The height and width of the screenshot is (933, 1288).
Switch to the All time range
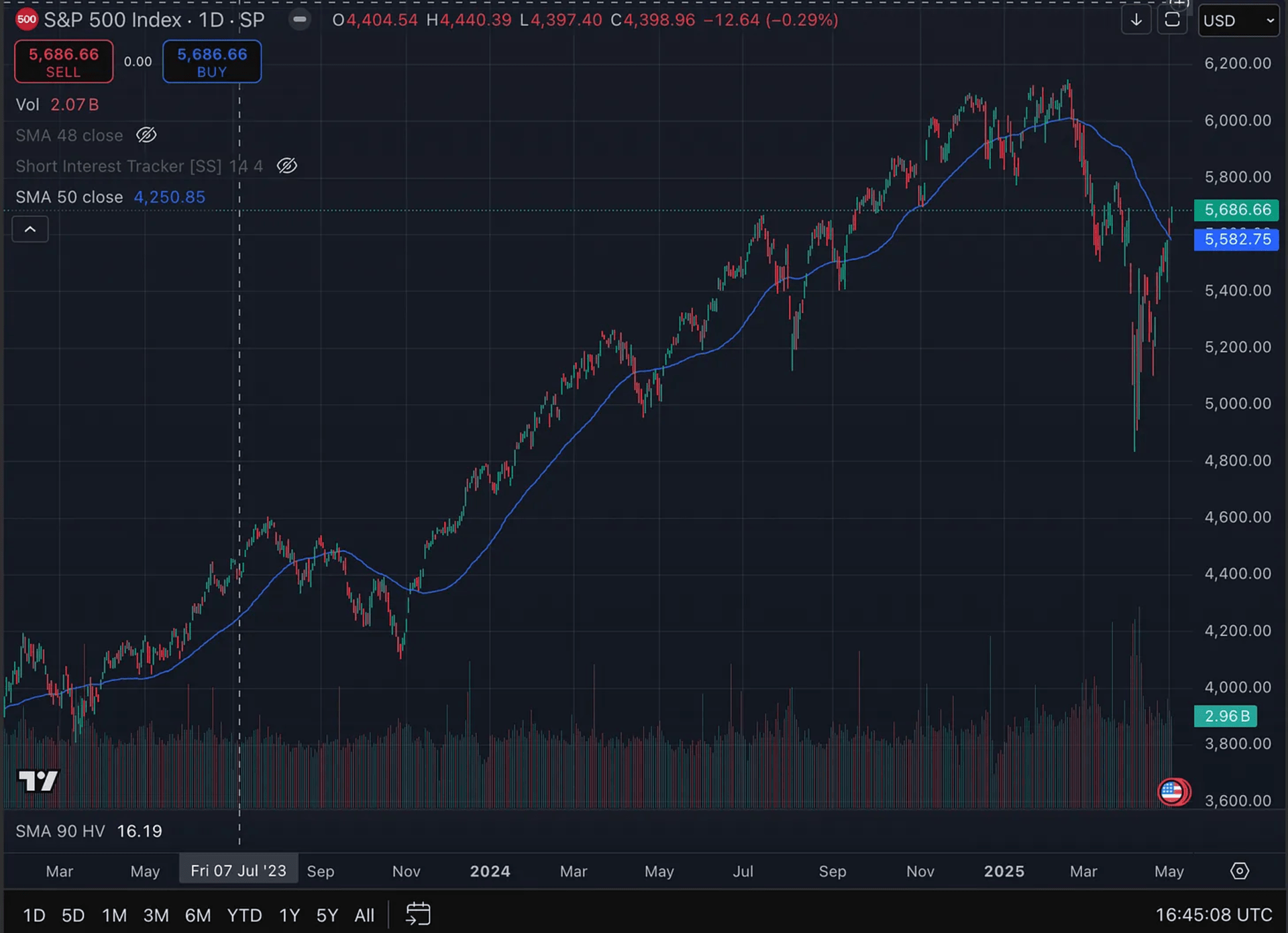point(364,915)
